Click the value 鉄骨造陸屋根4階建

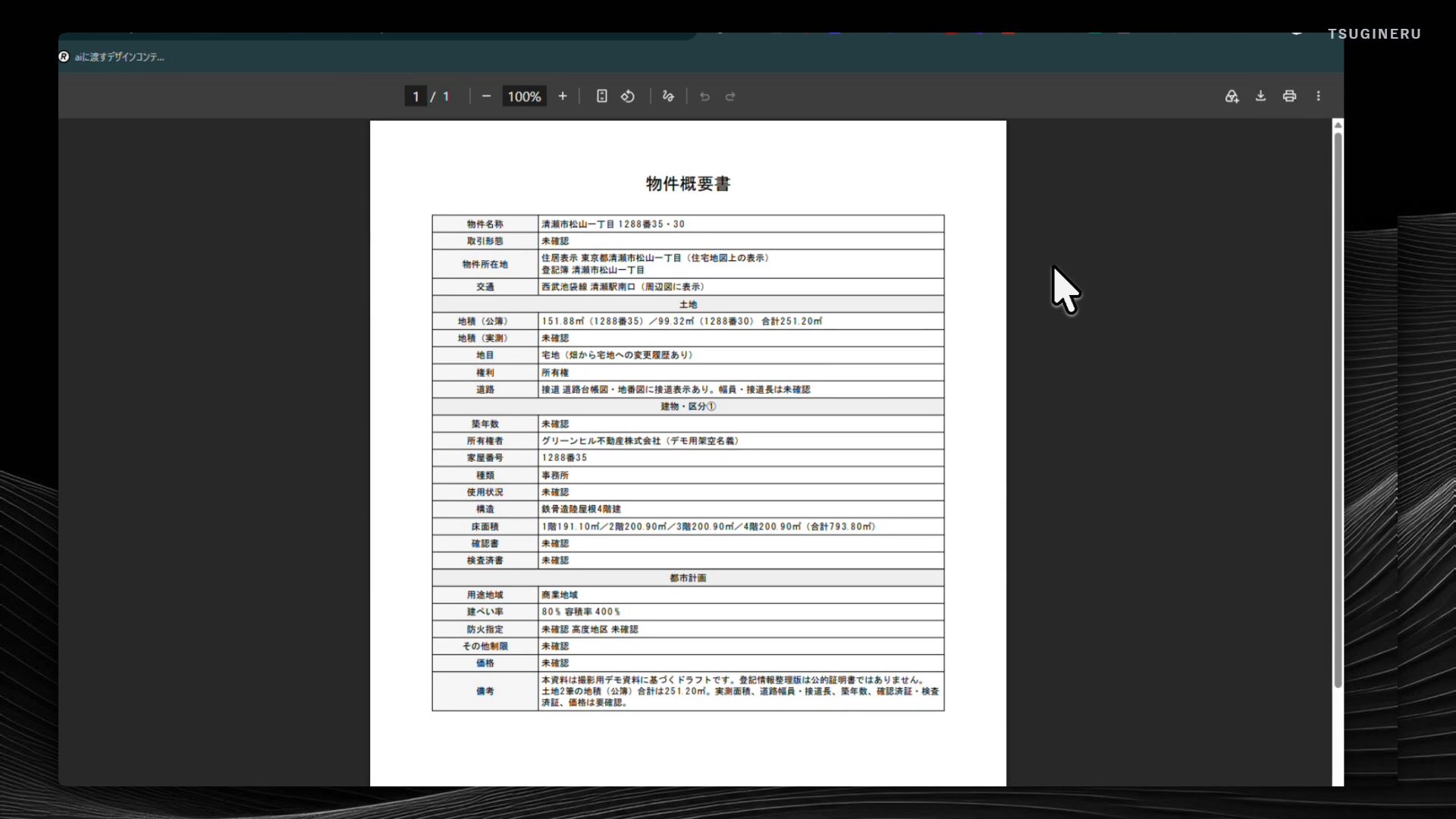[582, 510]
